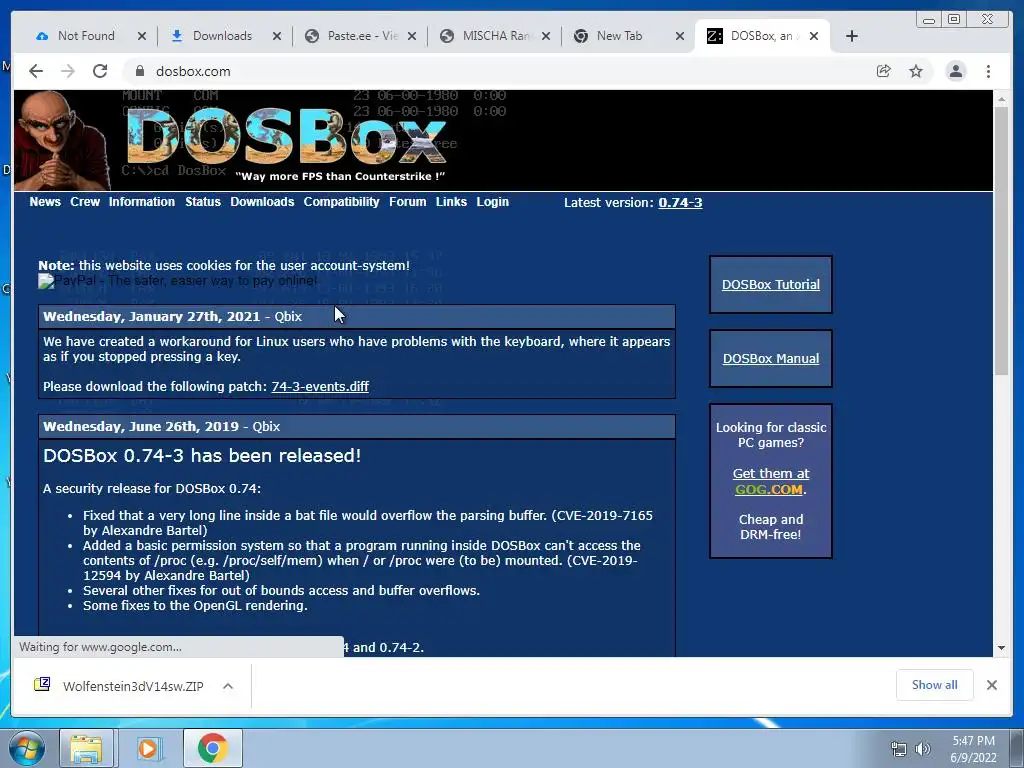The width and height of the screenshot is (1024, 768).
Task: Open Chrome's three-dot menu
Action: point(988,71)
